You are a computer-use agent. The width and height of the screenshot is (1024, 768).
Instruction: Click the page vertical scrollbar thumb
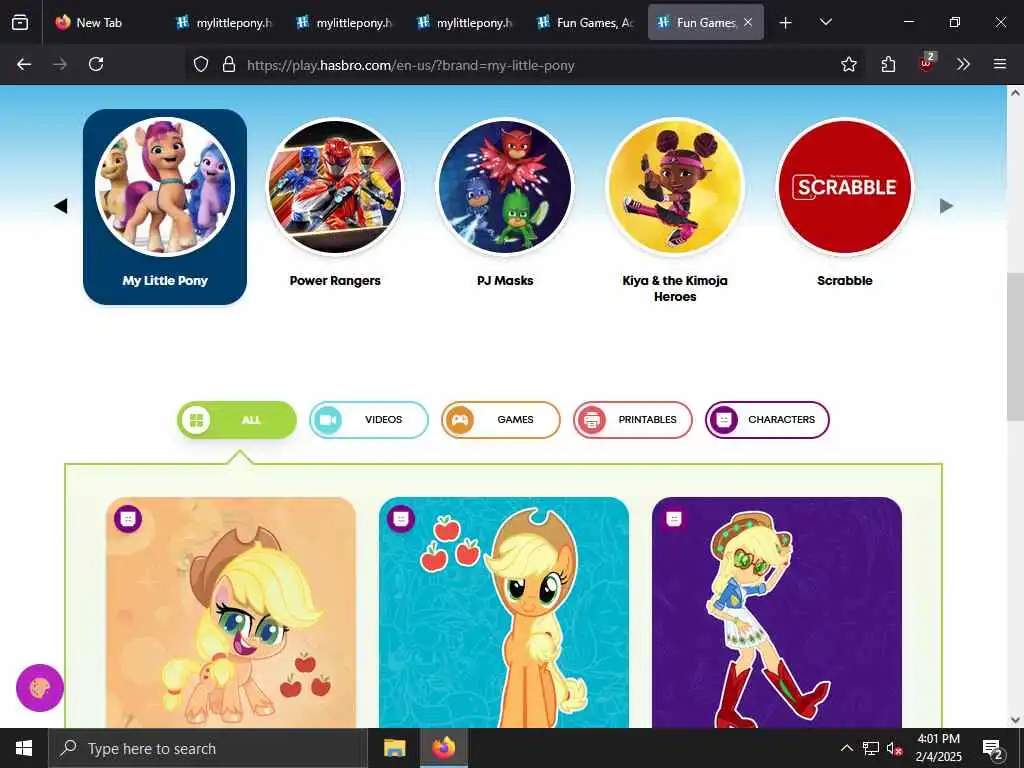(x=1015, y=347)
